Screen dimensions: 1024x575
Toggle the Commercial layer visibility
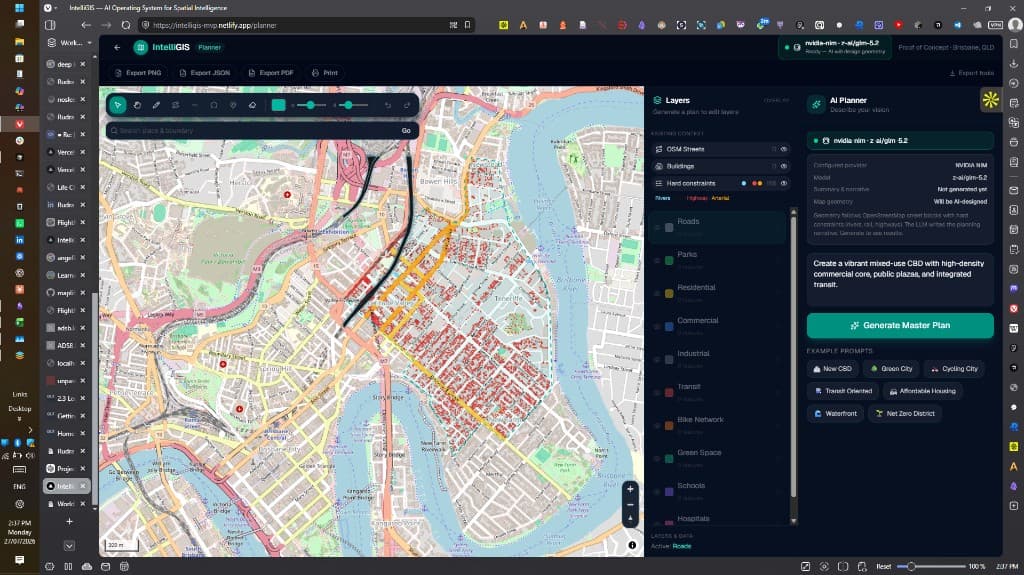657,326
